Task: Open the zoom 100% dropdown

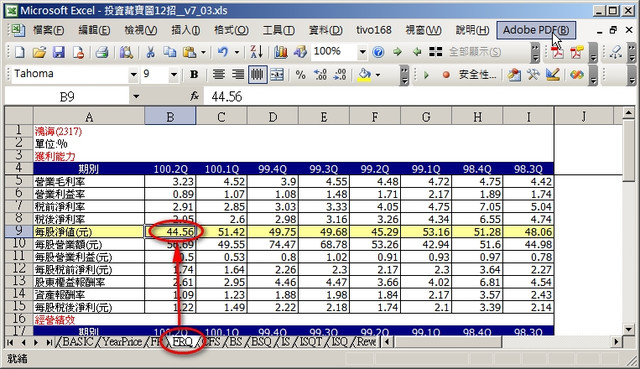Action: [362, 52]
